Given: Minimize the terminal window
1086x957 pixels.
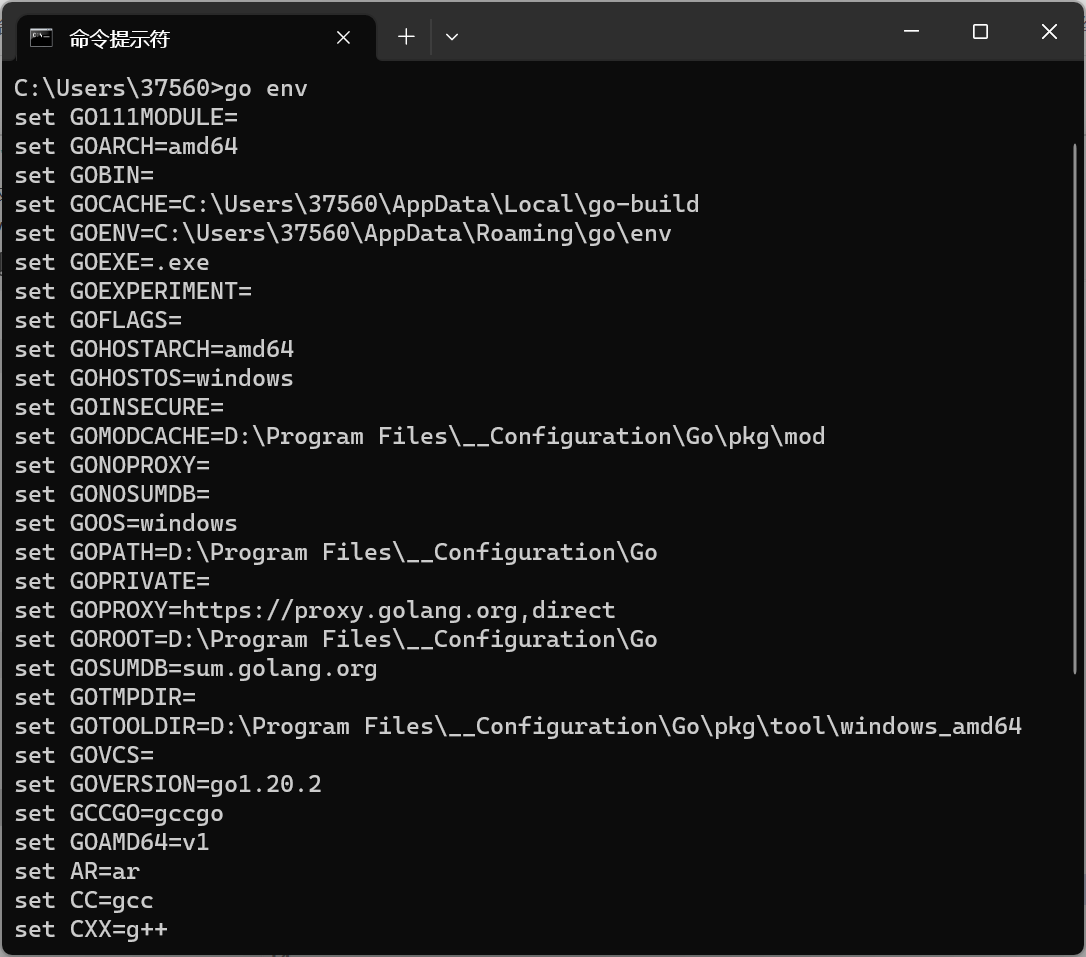Looking at the screenshot, I should [x=911, y=32].
